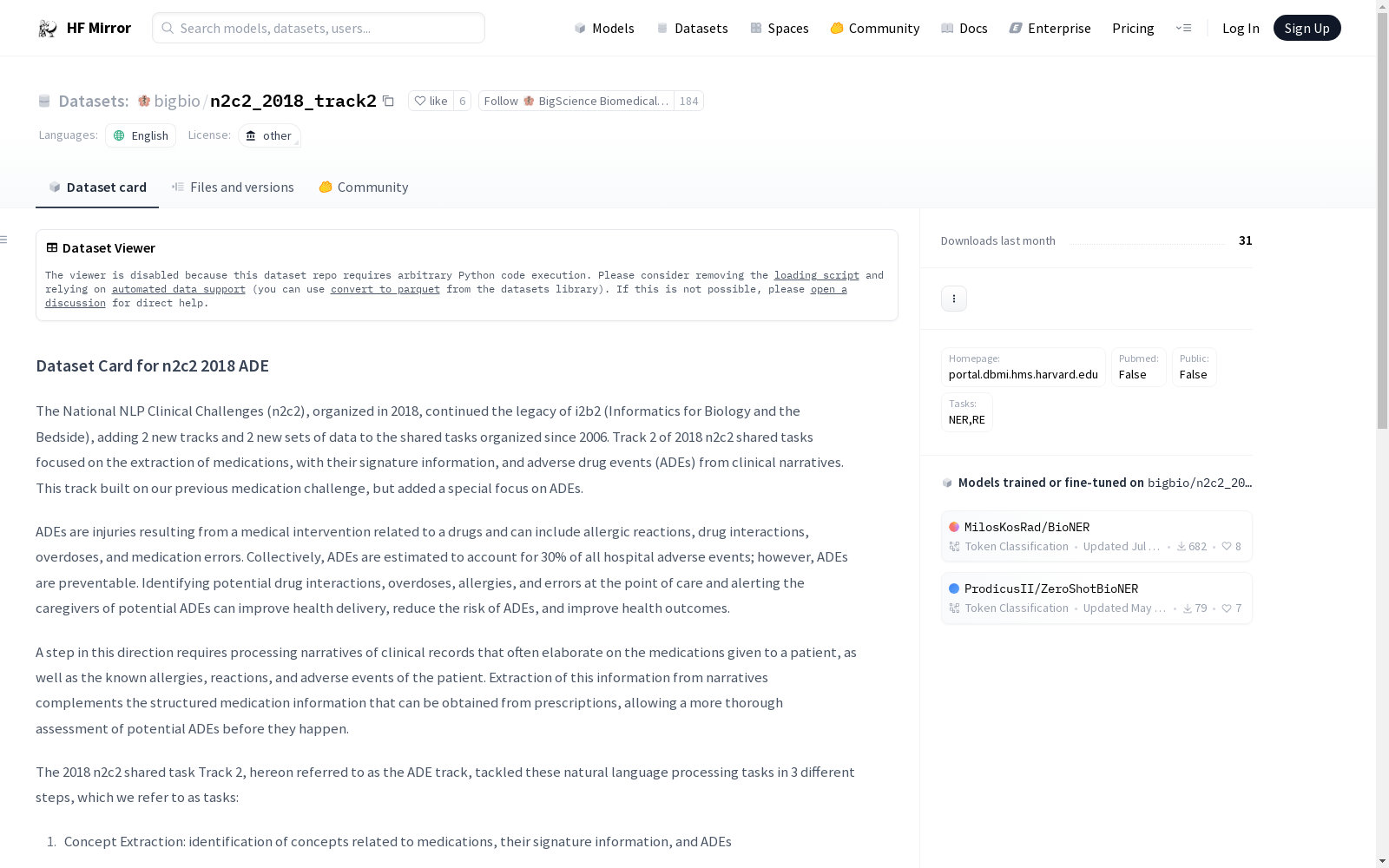Click the Homepage portal.dbmi.hms.harvard.edu tag

pyautogui.click(x=1024, y=367)
